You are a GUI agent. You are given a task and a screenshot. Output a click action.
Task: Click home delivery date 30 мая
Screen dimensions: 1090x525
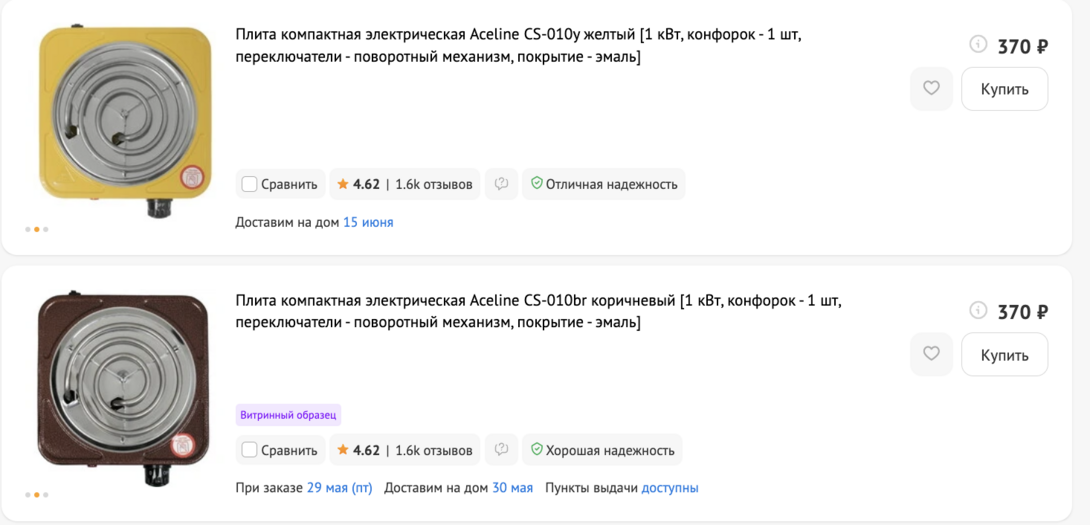[512, 488]
